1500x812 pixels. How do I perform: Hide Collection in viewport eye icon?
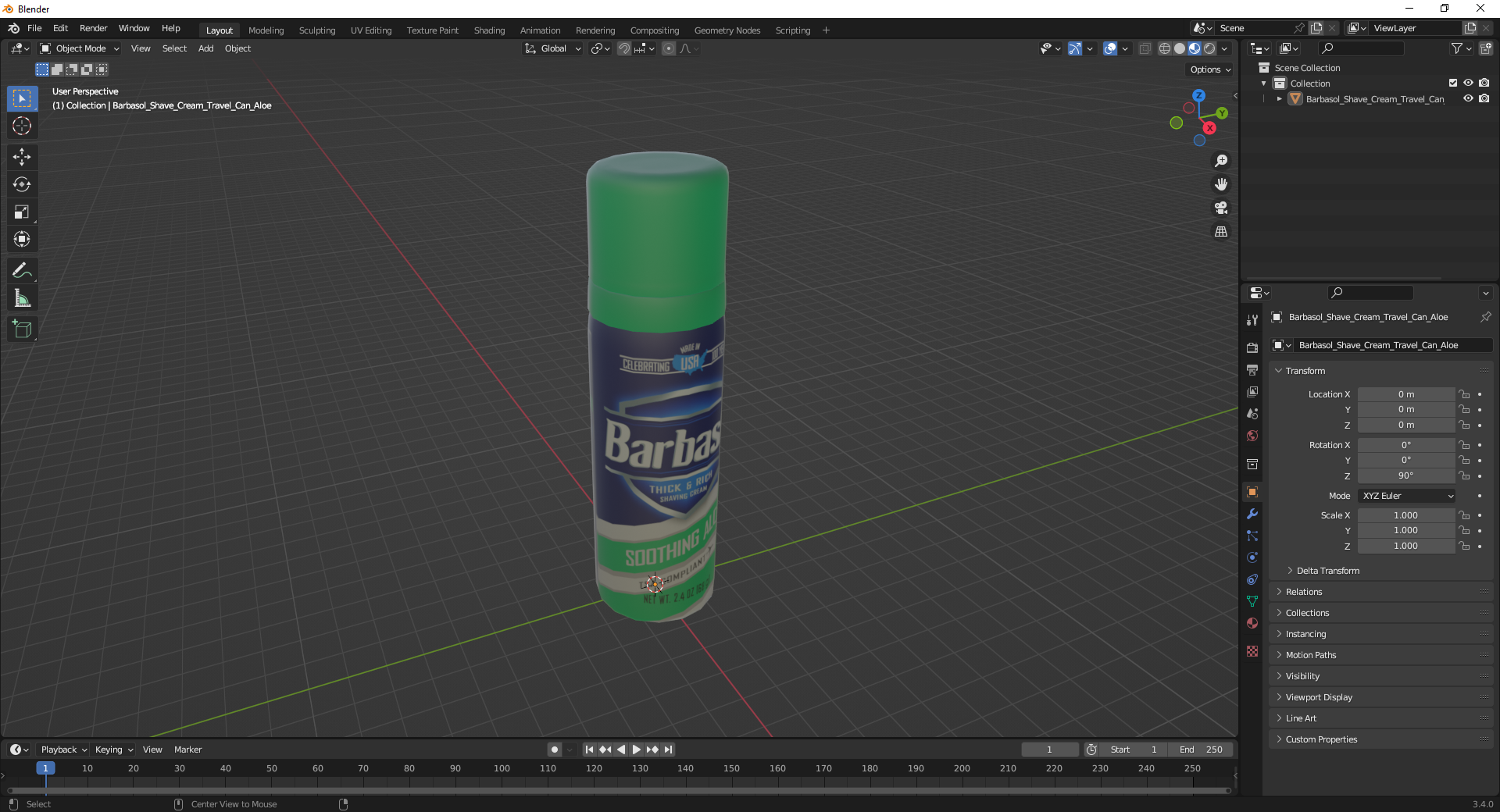[1468, 83]
